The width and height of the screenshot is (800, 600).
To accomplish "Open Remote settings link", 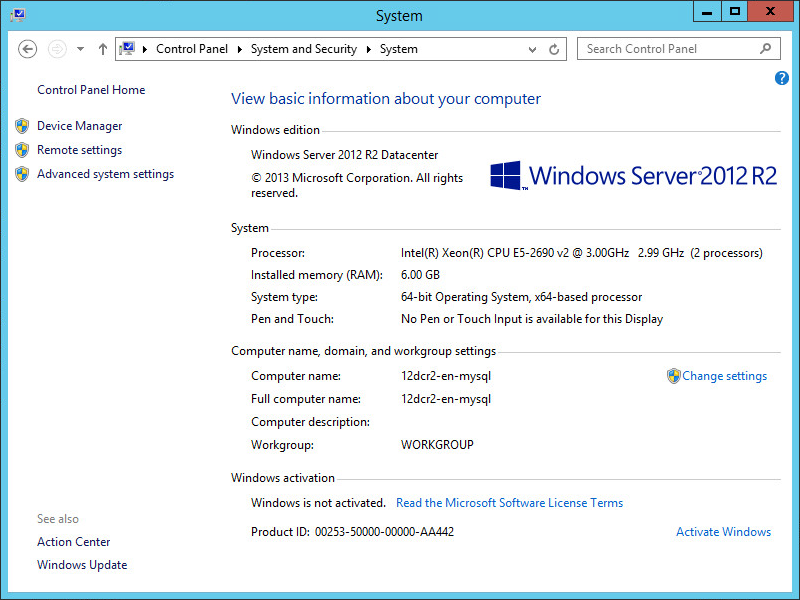I will pyautogui.click(x=80, y=150).
